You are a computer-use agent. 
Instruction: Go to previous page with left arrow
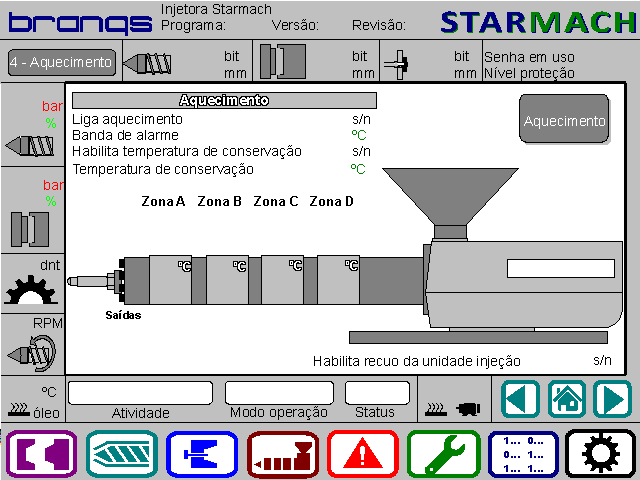520,399
